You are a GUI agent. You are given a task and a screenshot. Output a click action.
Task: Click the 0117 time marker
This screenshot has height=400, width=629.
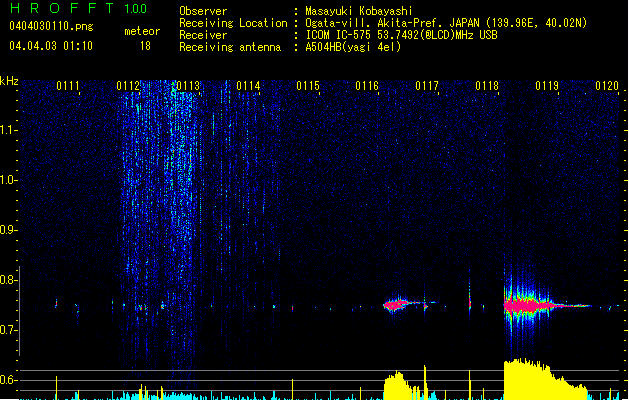point(427,86)
